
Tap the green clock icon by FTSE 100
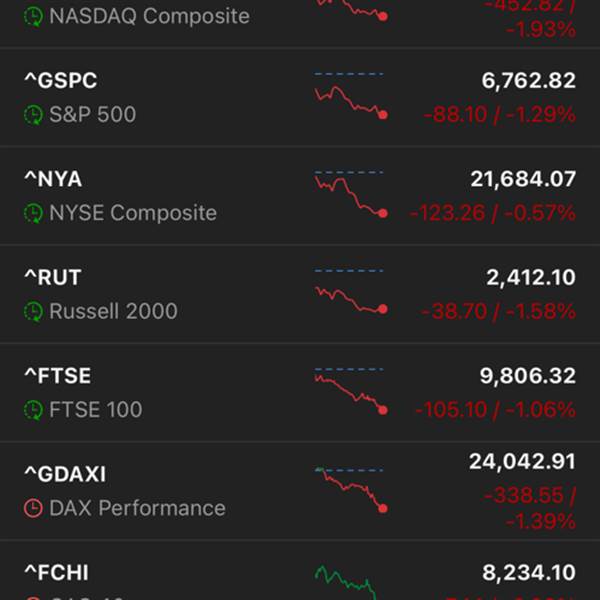point(34,410)
